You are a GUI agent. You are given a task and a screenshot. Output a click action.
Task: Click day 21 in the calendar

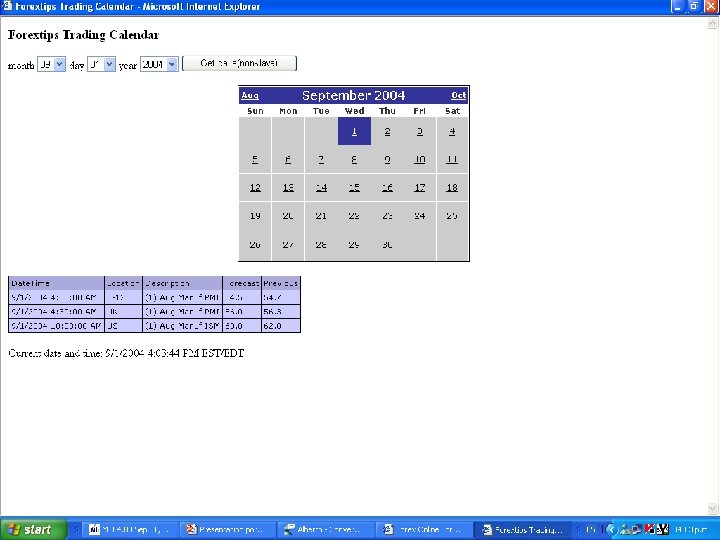(x=321, y=216)
